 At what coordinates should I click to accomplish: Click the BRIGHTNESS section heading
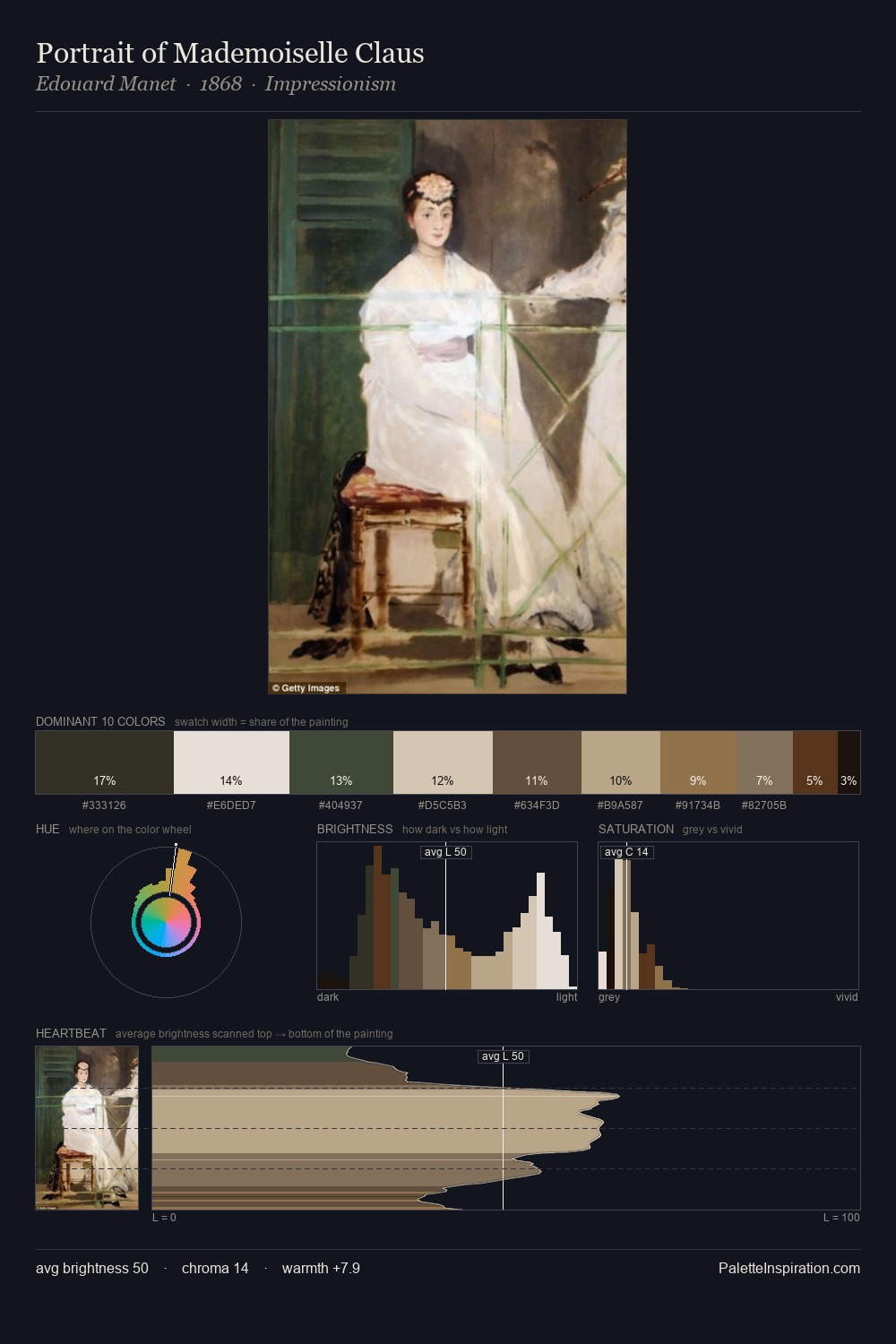click(x=355, y=829)
